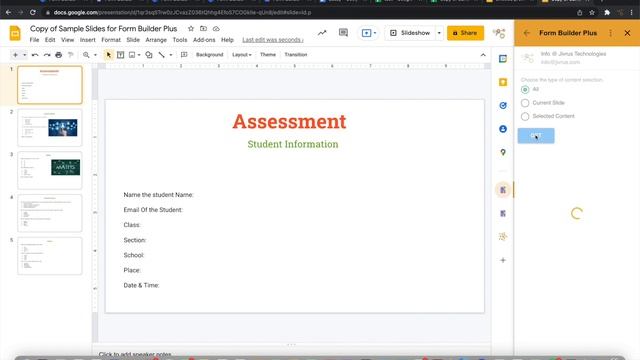The width and height of the screenshot is (640, 360).
Task: Click the Share button
Action: pos(465,33)
